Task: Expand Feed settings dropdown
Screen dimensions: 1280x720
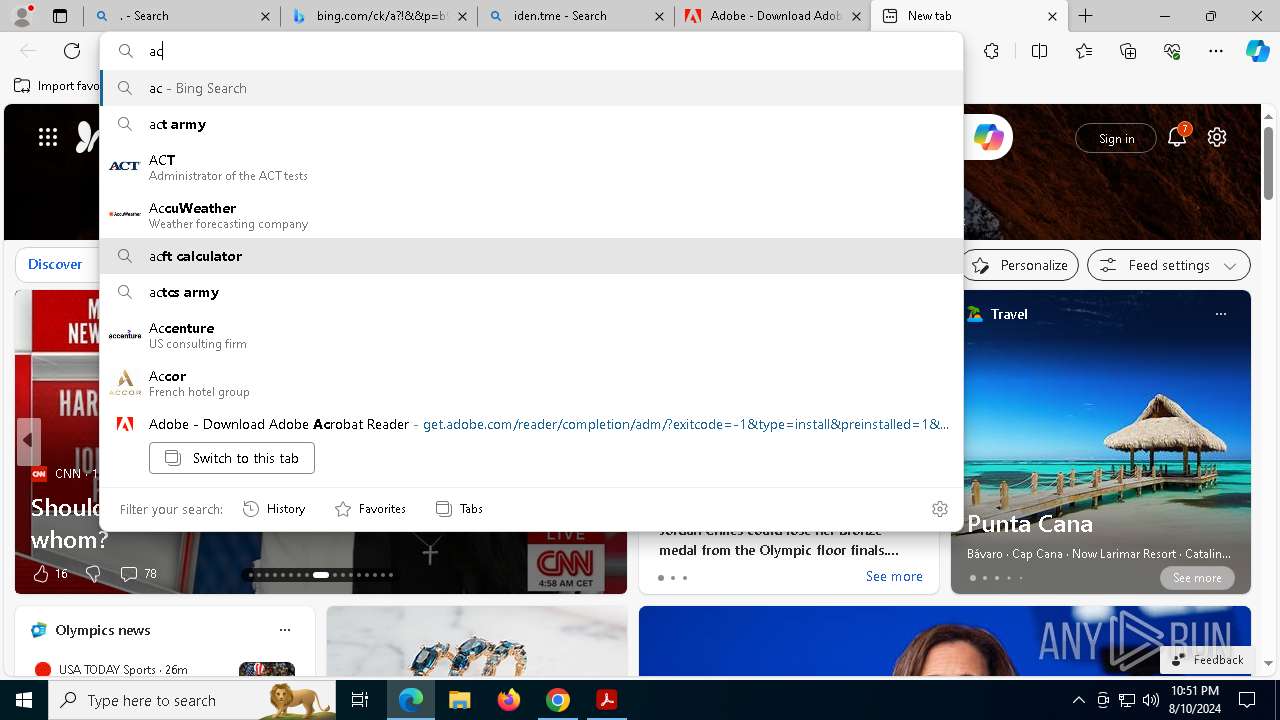Action: tap(1168, 265)
